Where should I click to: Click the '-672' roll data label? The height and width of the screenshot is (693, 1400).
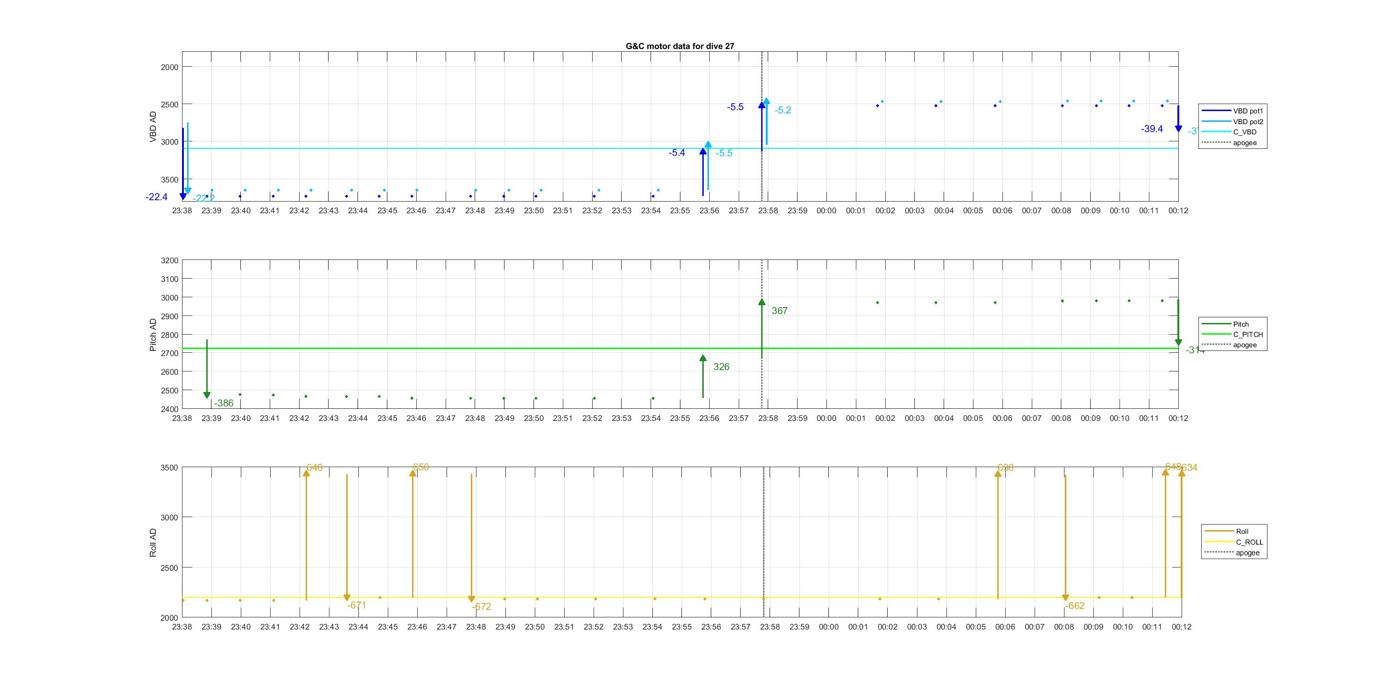click(481, 607)
